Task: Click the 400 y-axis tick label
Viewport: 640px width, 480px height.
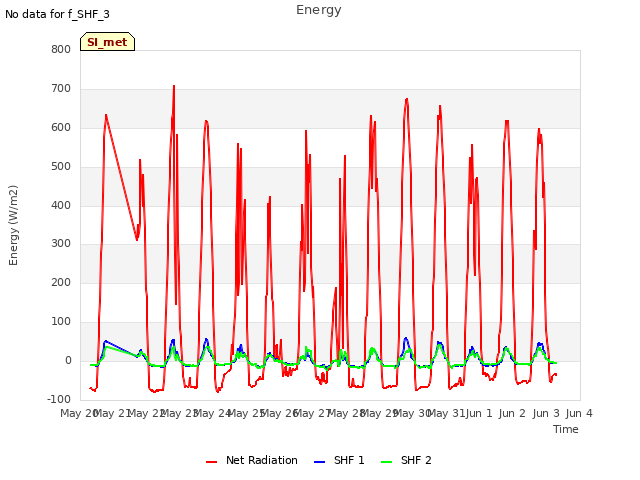Action: (61, 205)
